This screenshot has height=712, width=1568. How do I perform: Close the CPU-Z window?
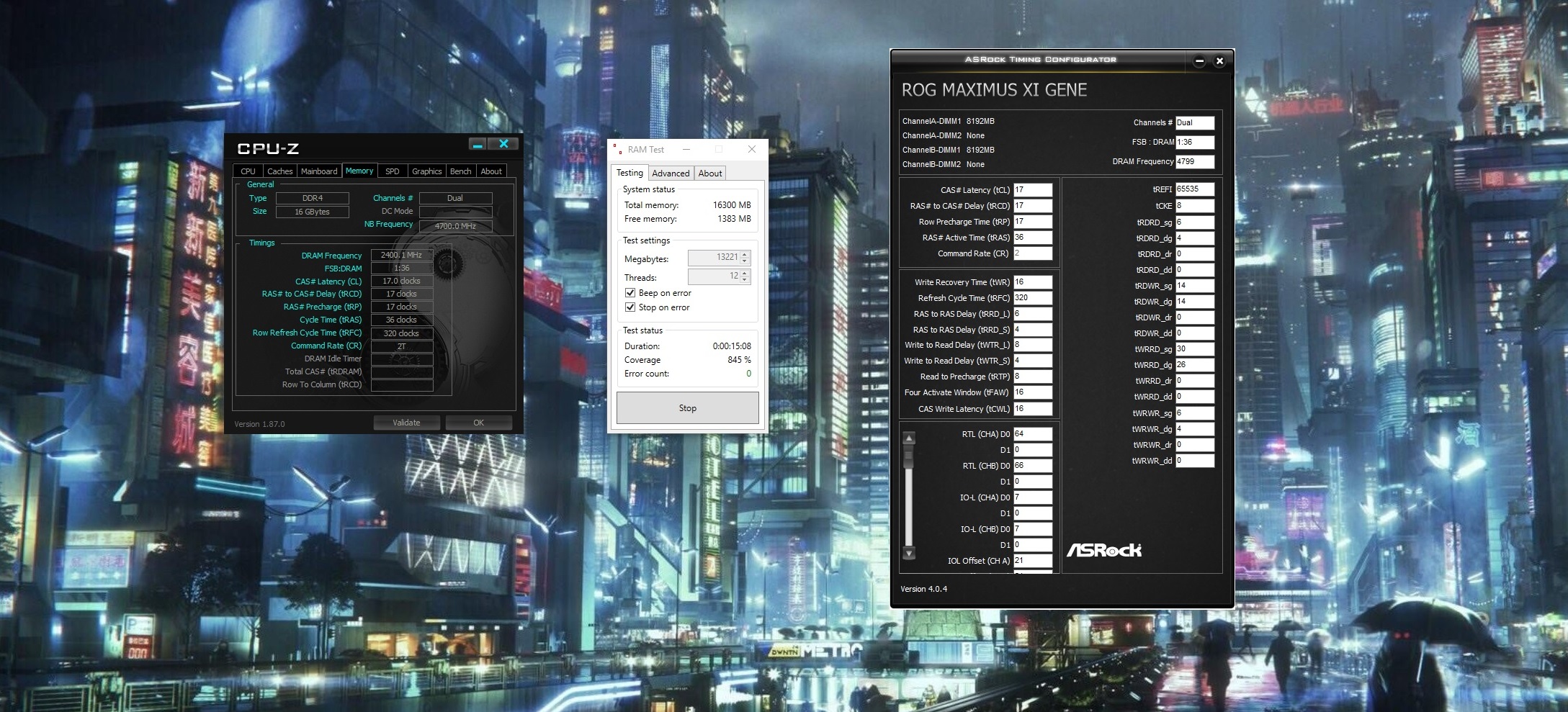tap(503, 145)
